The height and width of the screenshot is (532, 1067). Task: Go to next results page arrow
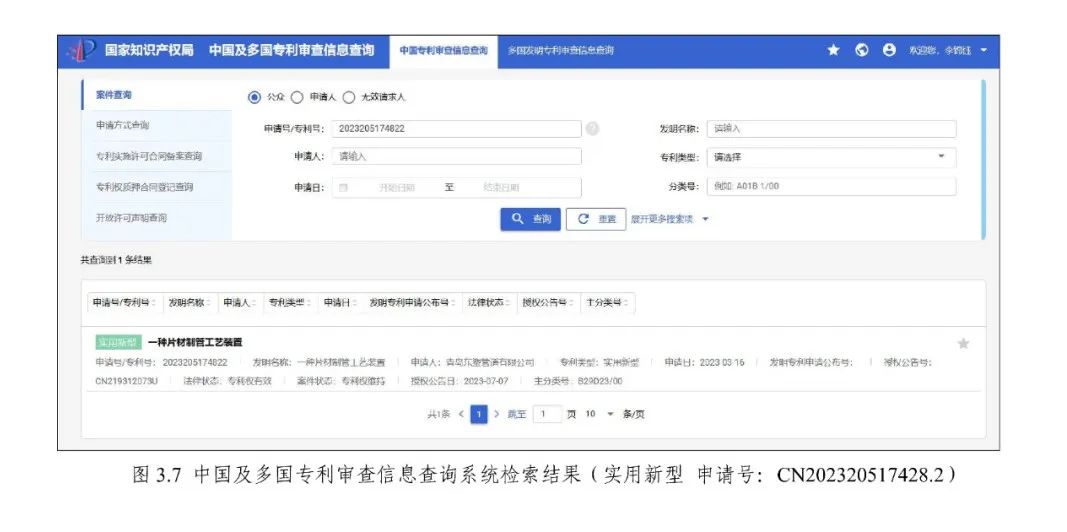pos(496,414)
